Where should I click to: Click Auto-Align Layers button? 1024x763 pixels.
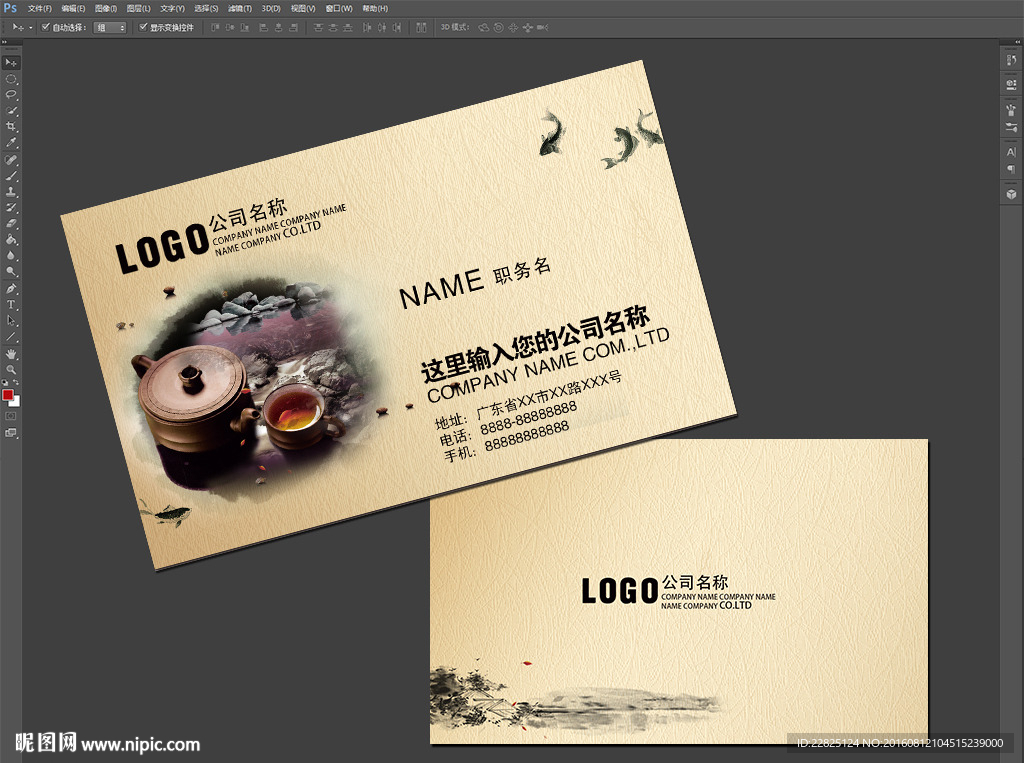point(421,27)
